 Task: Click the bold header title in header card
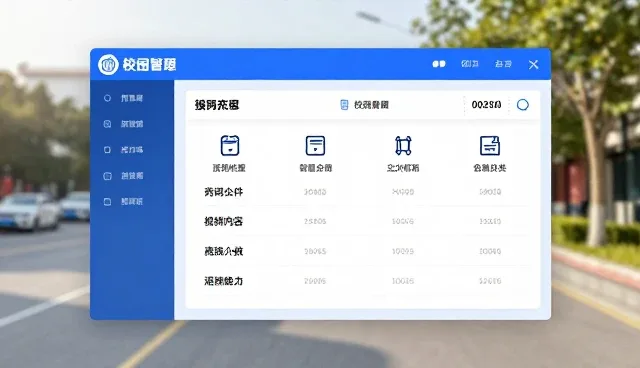pyautogui.click(x=217, y=105)
